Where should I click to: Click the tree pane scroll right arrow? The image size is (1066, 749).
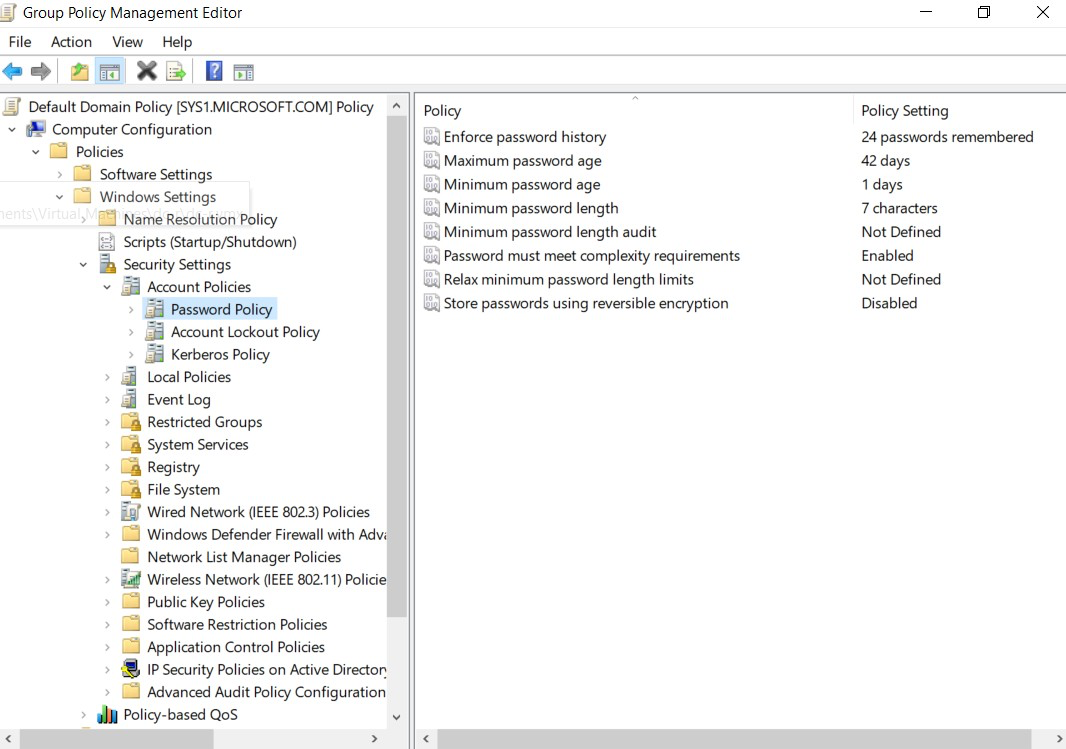375,739
